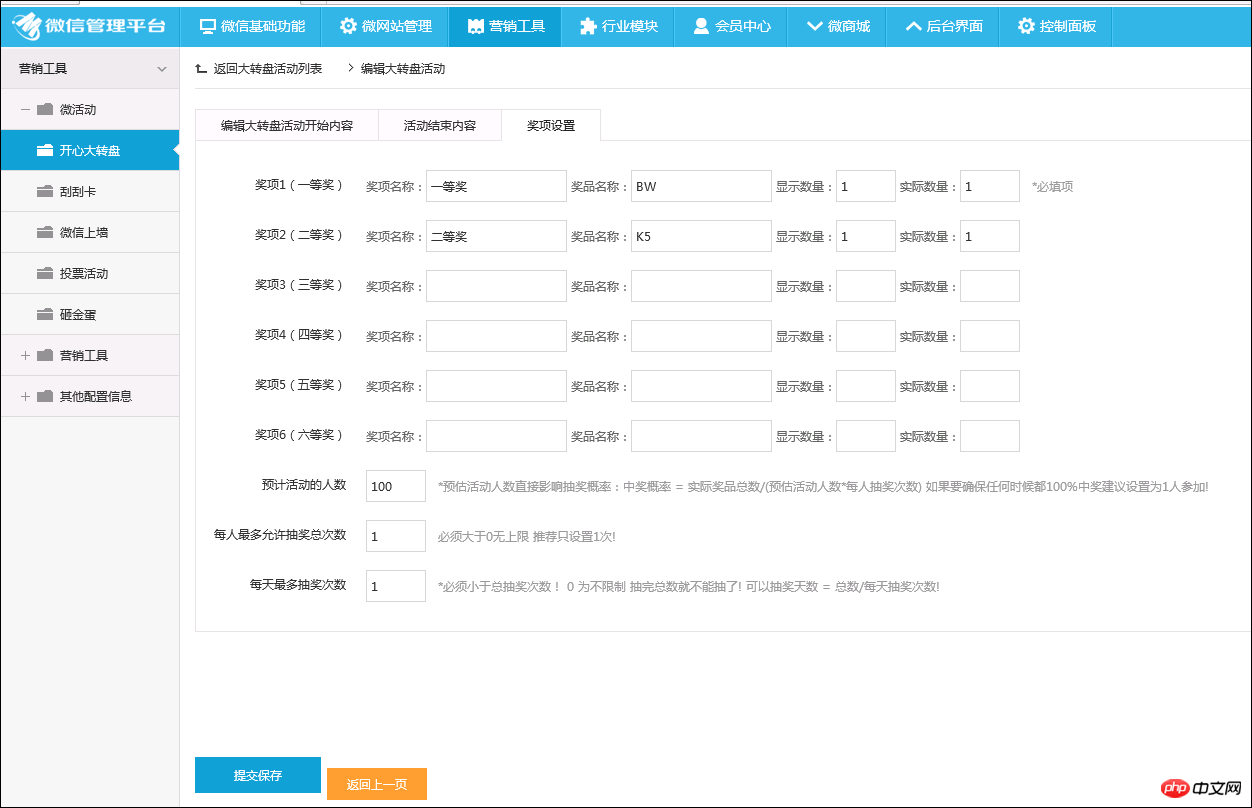Image resolution: width=1252 pixels, height=808 pixels.
Task: Select 微信上墙 in the sidebar
Action: [90, 232]
